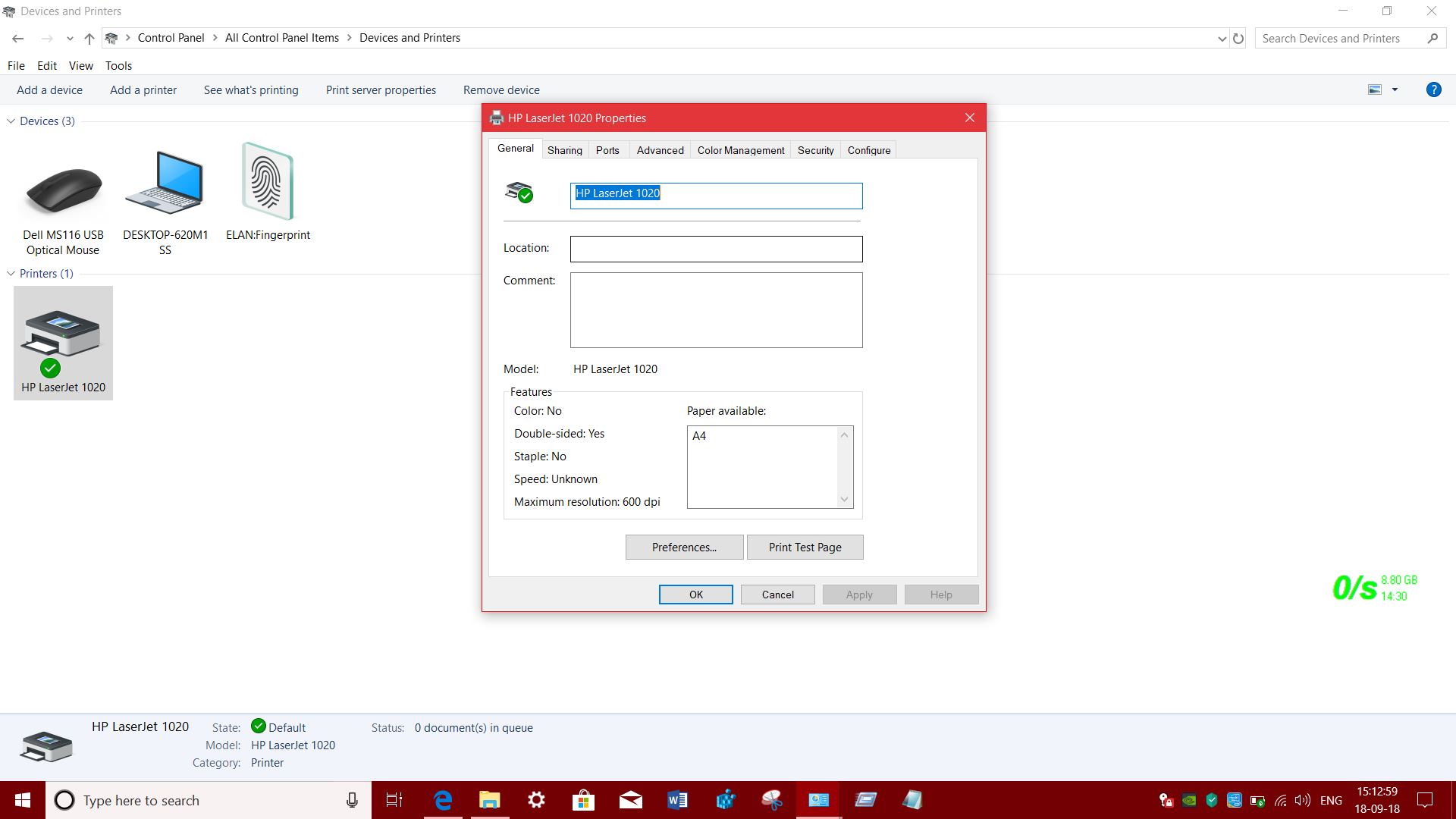Viewport: 1456px width, 819px height.
Task: Switch to the Ports tab
Action: pyautogui.click(x=607, y=150)
